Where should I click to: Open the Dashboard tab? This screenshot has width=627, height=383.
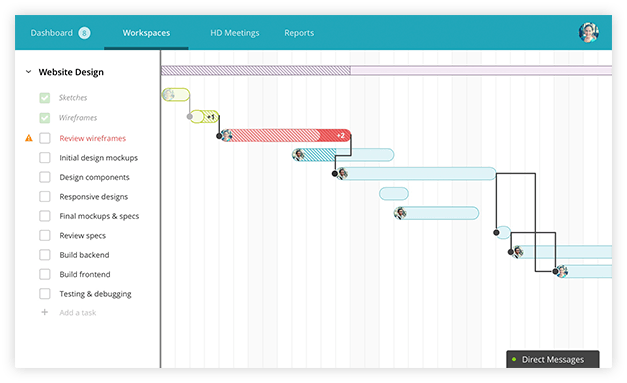point(52,33)
